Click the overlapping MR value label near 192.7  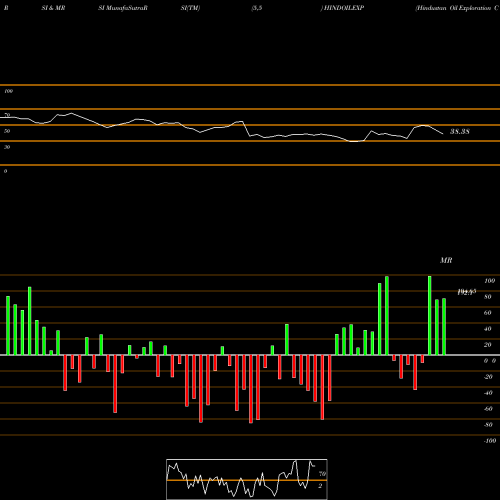tap(467, 292)
